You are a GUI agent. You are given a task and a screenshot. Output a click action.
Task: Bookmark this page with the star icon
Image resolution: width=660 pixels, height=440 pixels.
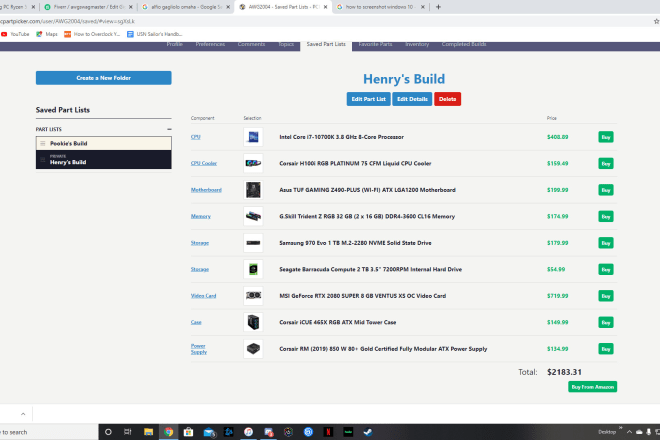656,21
